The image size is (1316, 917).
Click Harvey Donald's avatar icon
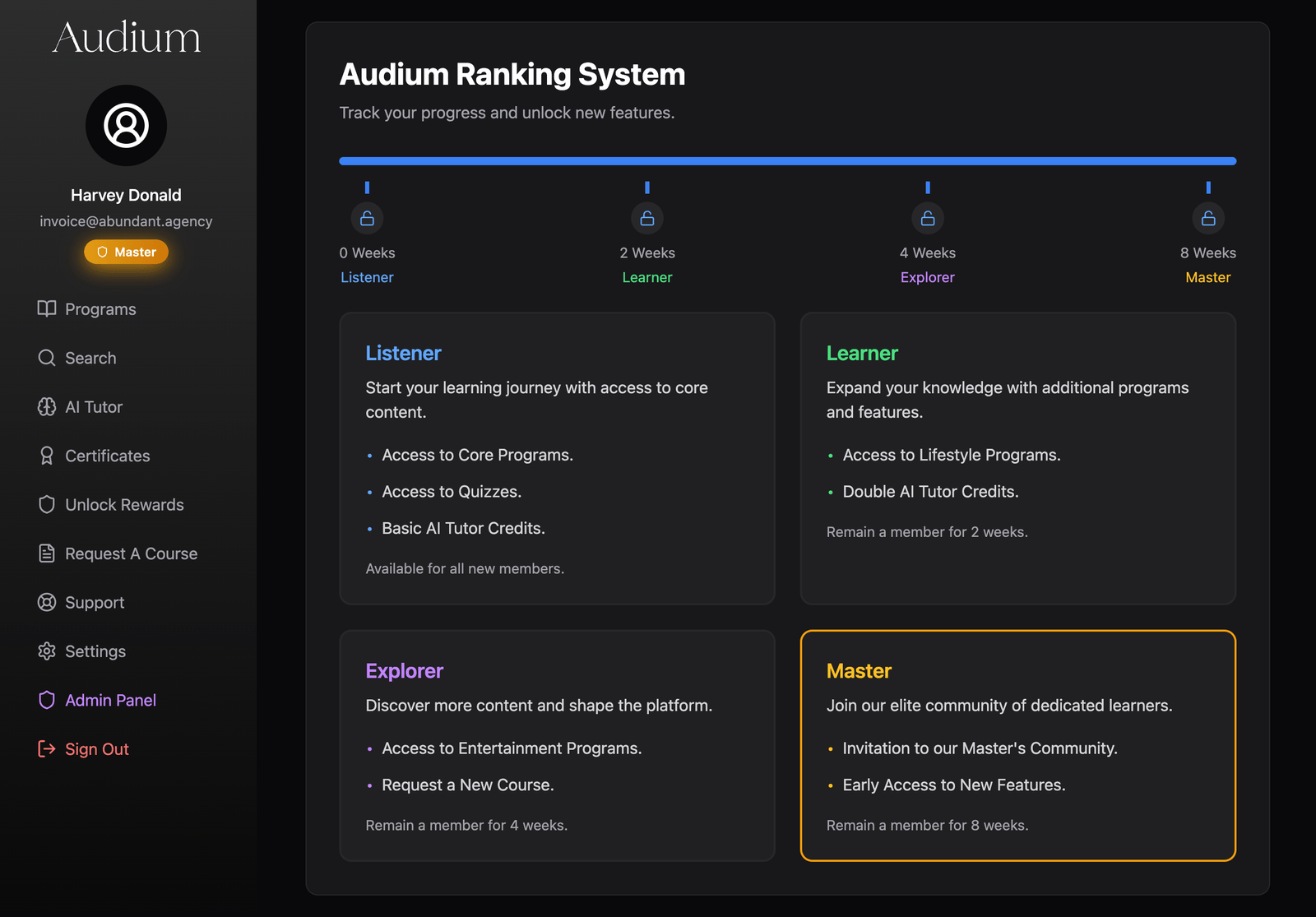pyautogui.click(x=126, y=125)
